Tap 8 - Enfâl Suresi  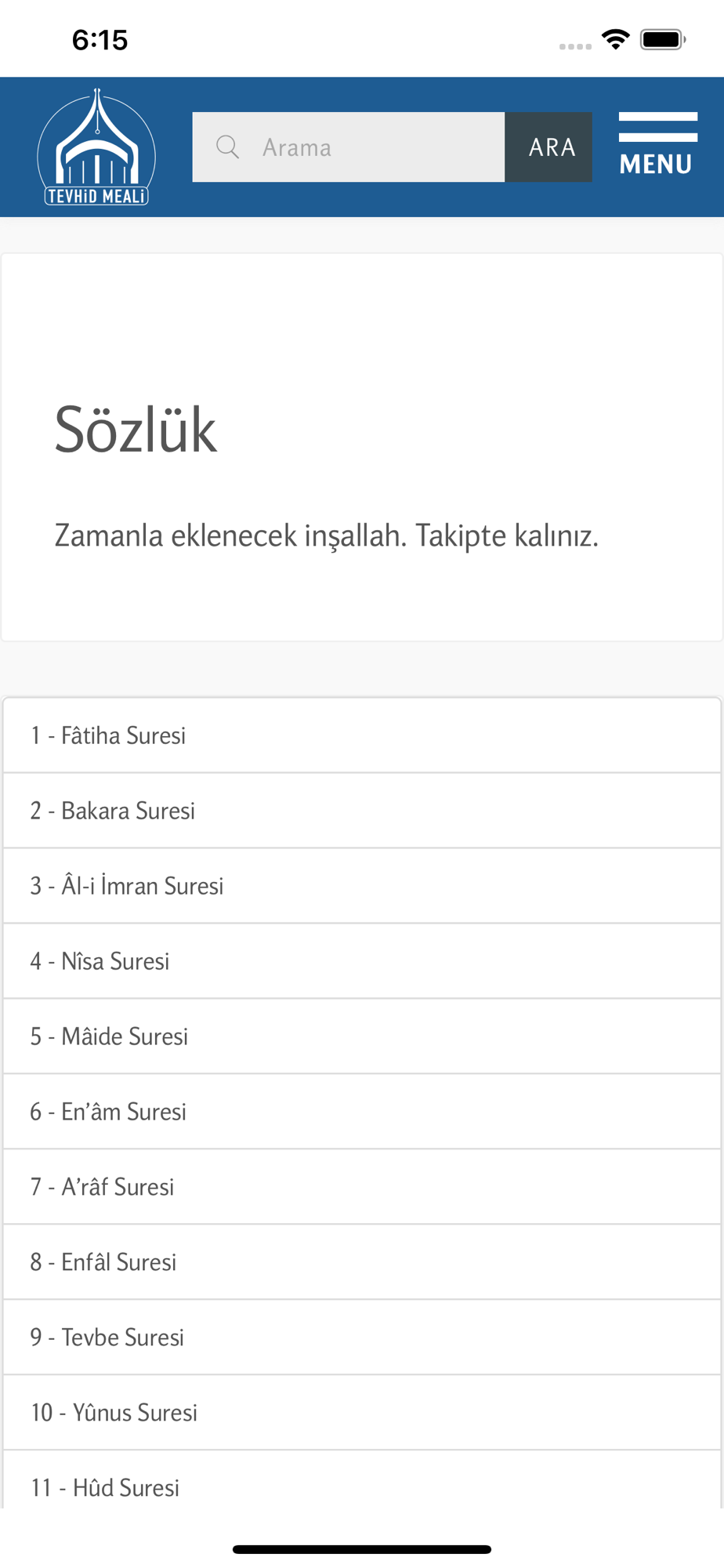point(362,1262)
